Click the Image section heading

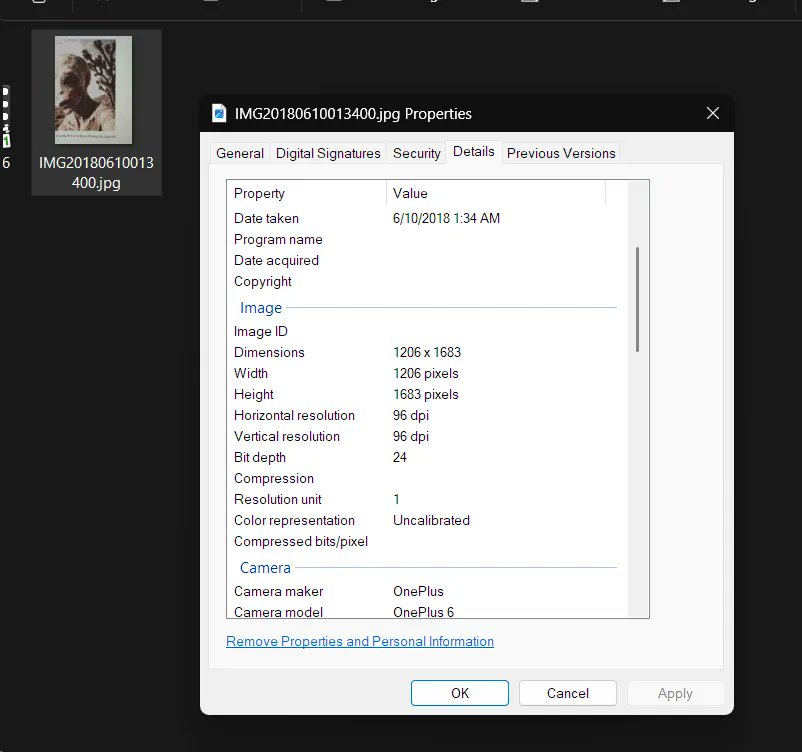point(261,308)
